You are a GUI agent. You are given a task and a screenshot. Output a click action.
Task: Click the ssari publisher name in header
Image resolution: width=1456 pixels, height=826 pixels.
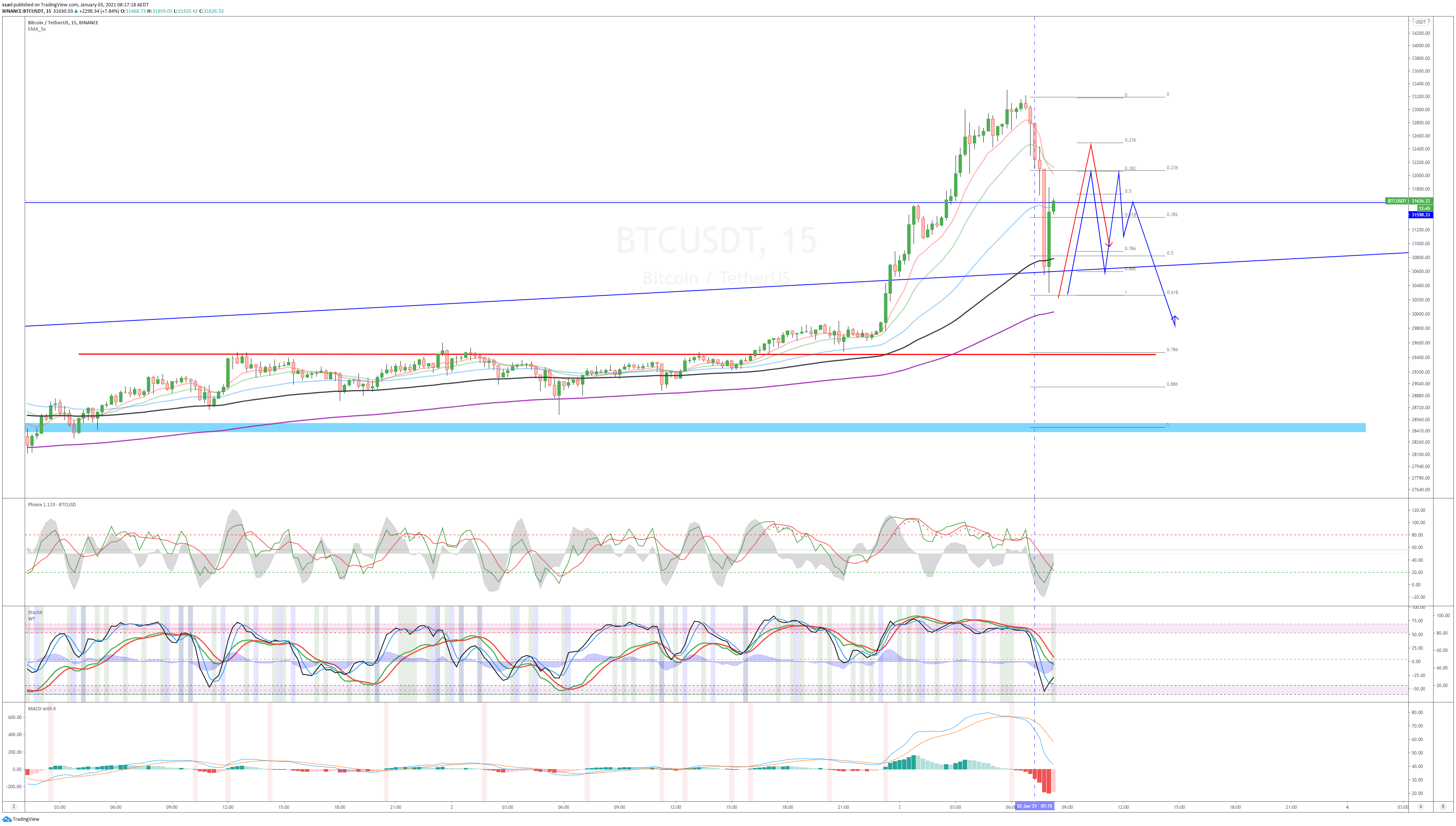pyautogui.click(x=7, y=4)
